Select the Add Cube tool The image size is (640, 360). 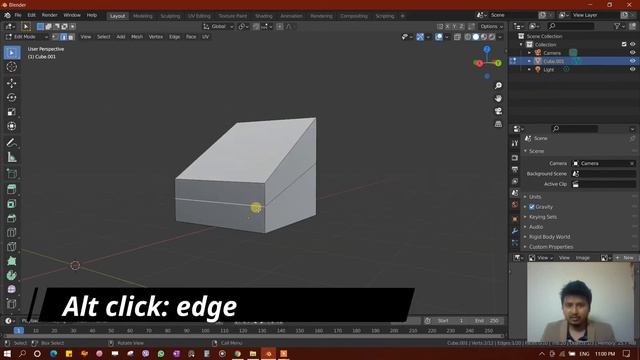(12, 173)
